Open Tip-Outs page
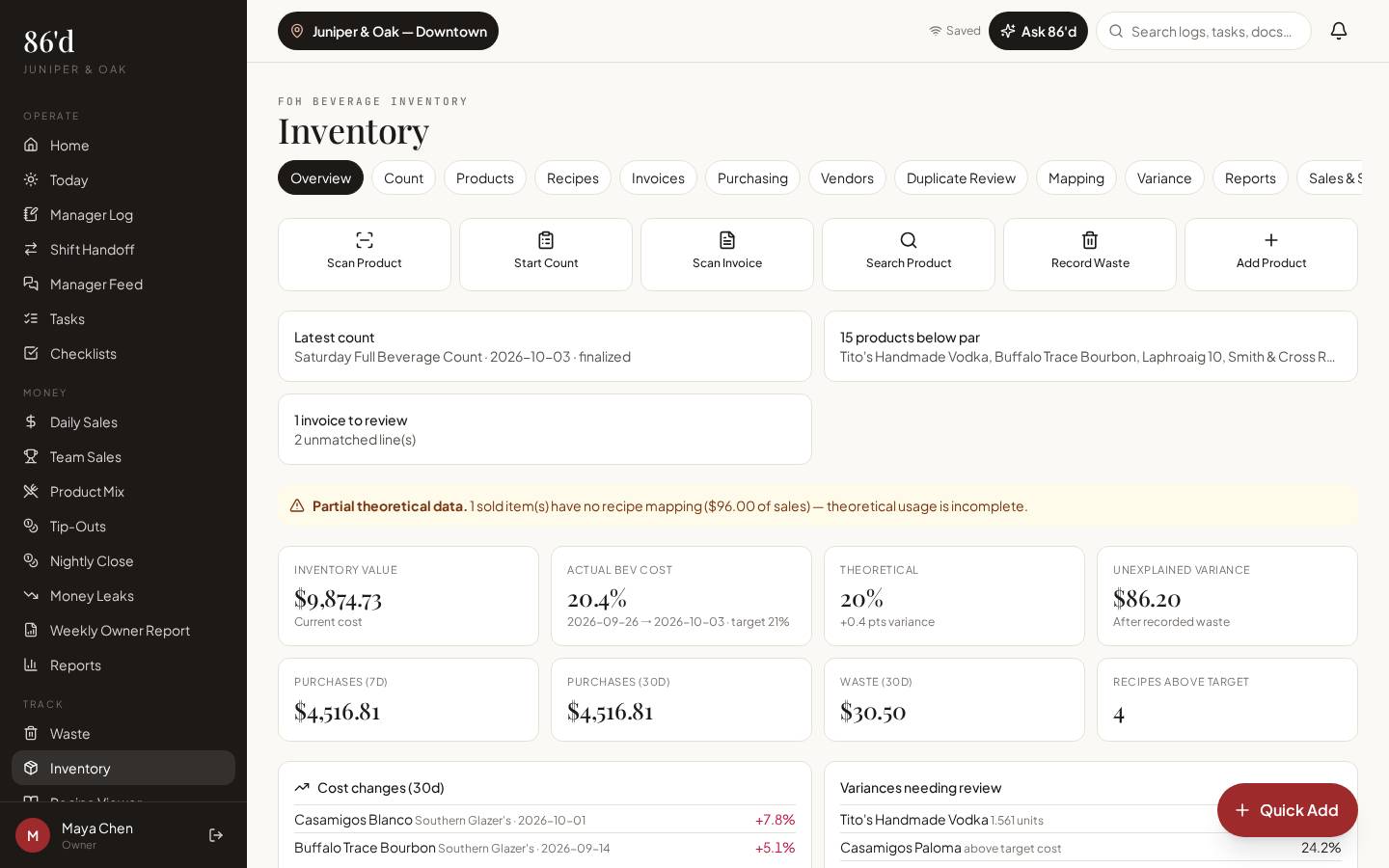Screen dimensions: 1389x868 click(123, 526)
